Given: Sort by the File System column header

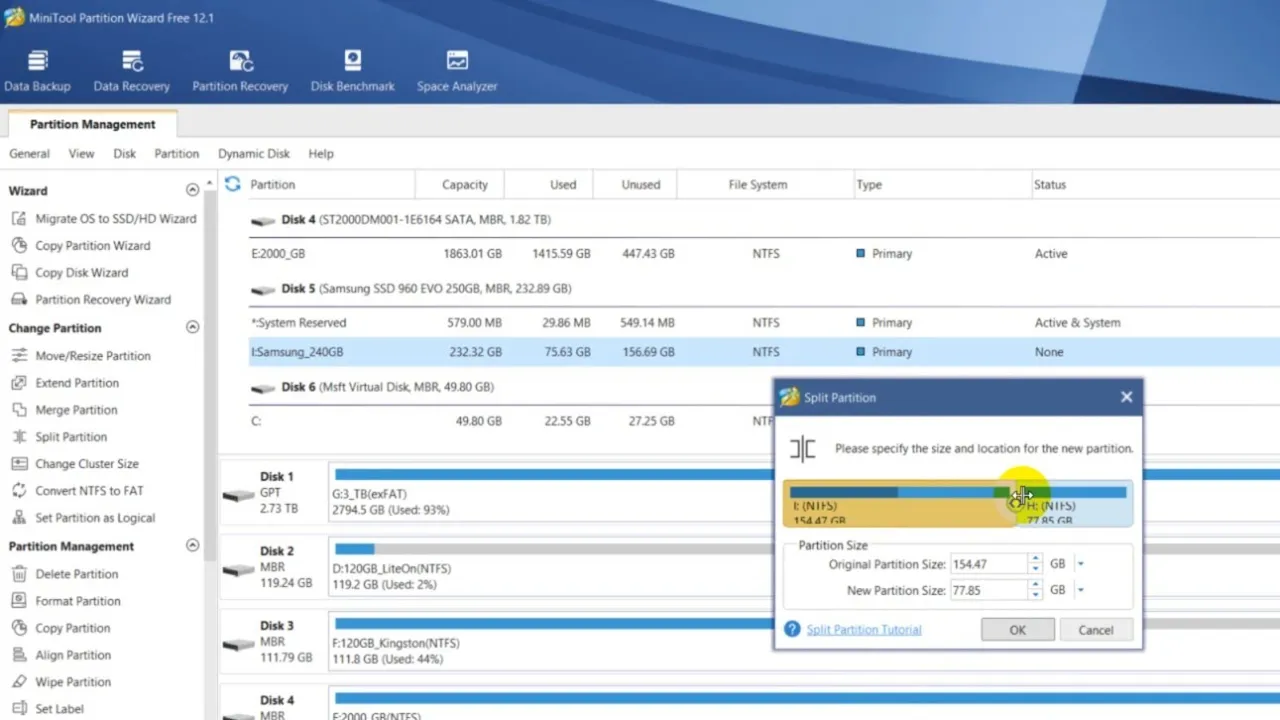Looking at the screenshot, I should 757,184.
